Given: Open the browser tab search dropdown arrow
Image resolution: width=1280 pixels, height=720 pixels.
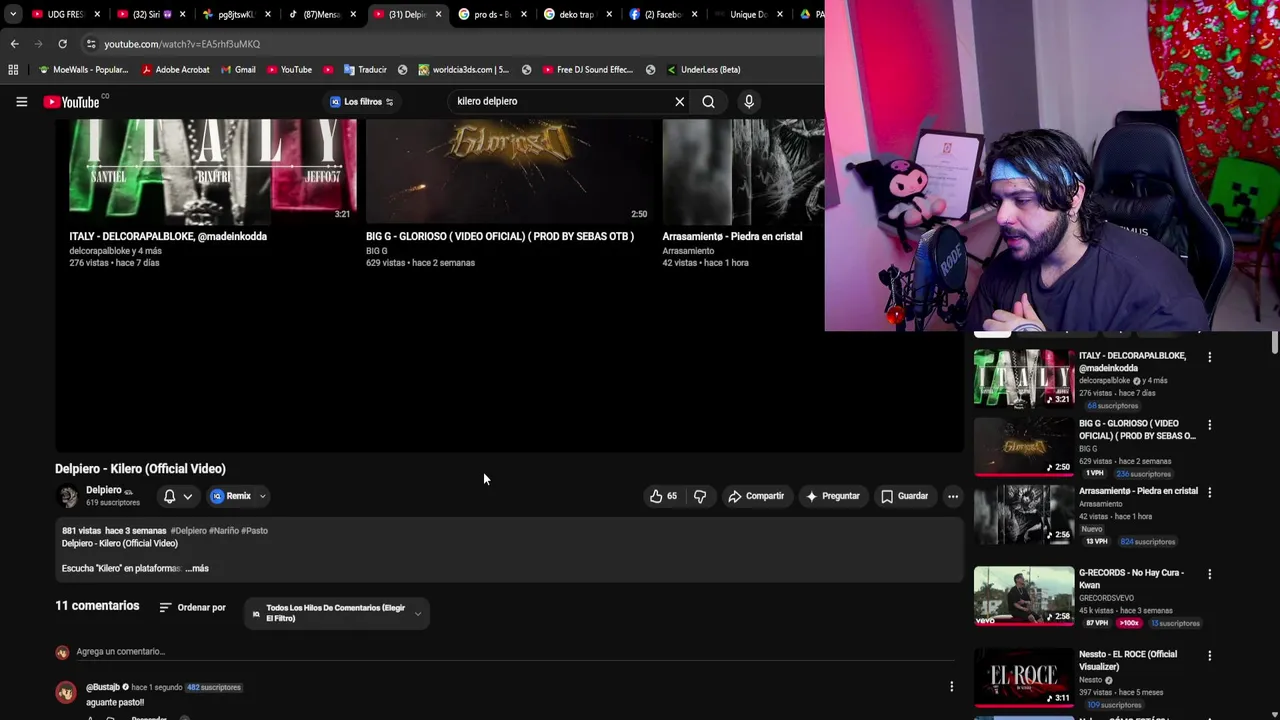Looking at the screenshot, I should pyautogui.click(x=13, y=14).
